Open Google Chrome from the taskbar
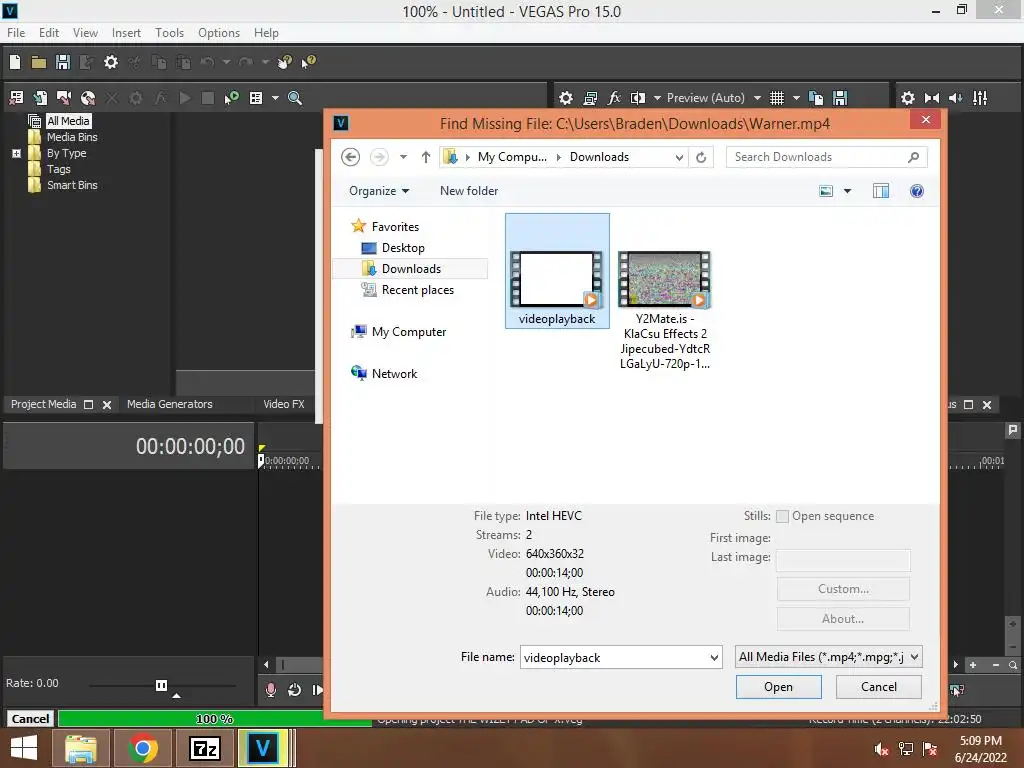 (142, 748)
